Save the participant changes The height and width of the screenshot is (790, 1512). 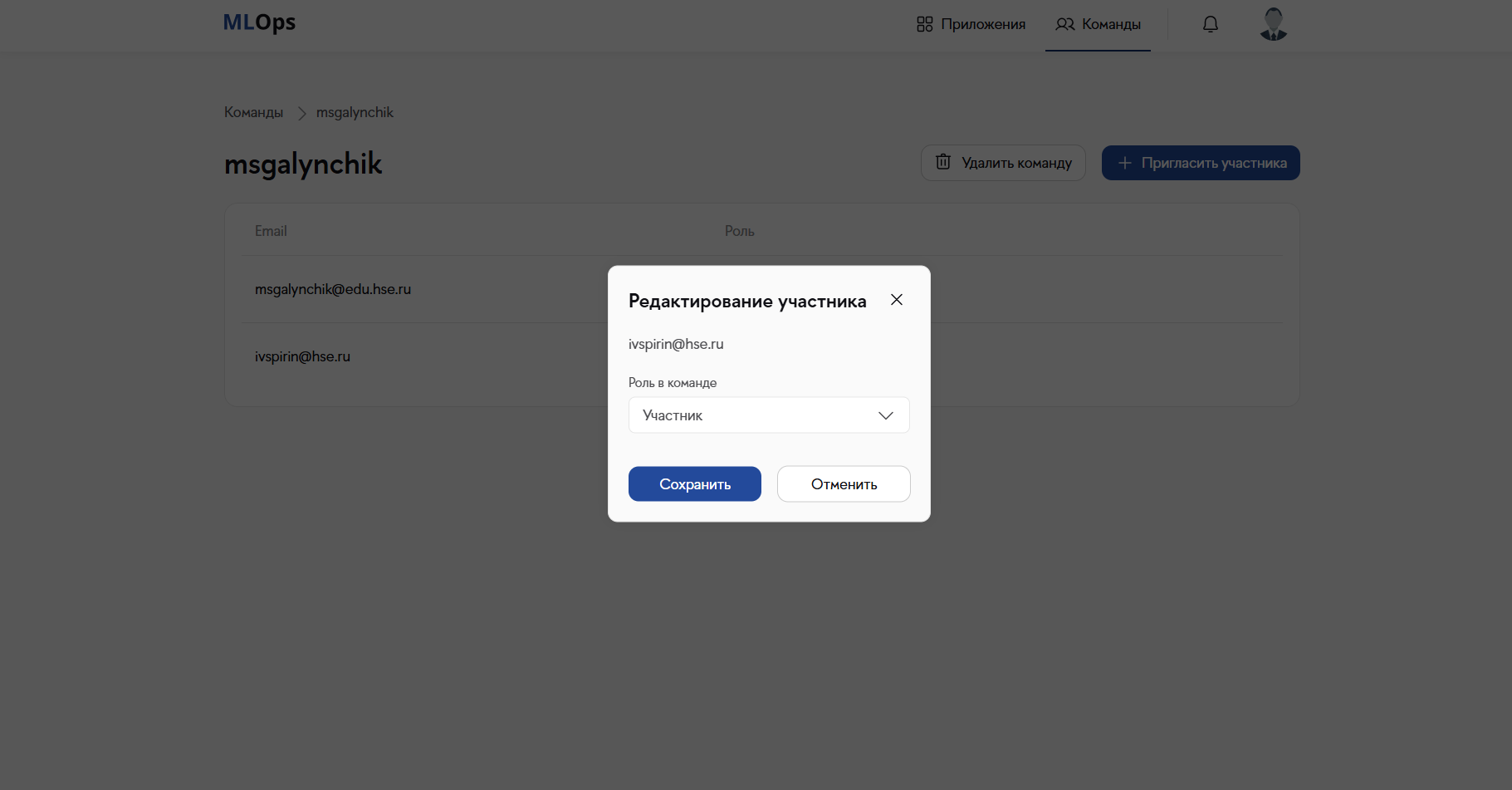(694, 484)
